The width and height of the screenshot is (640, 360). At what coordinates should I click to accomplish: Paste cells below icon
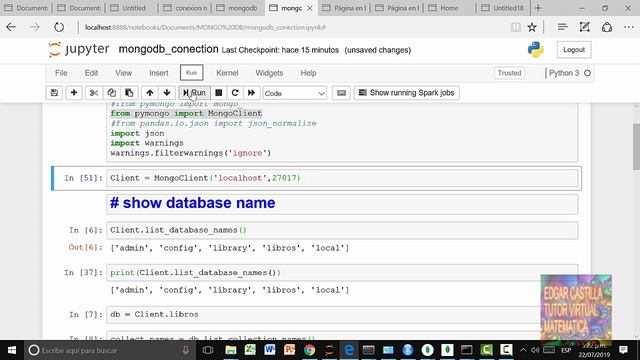click(x=129, y=93)
